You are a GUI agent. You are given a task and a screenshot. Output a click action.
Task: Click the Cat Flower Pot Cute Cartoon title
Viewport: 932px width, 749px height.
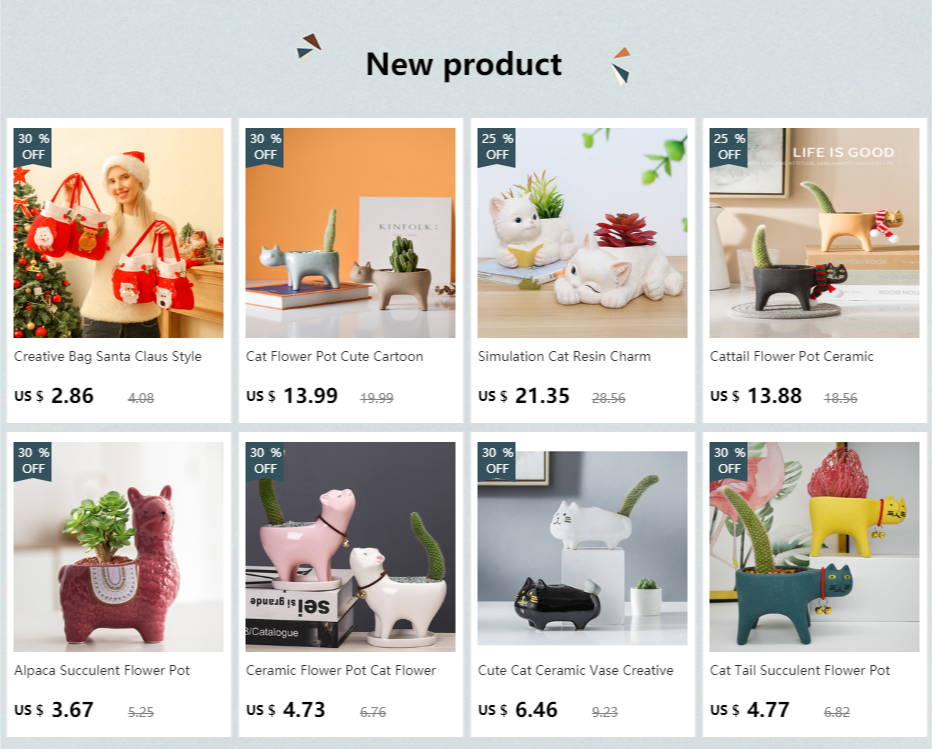pyautogui.click(x=335, y=357)
